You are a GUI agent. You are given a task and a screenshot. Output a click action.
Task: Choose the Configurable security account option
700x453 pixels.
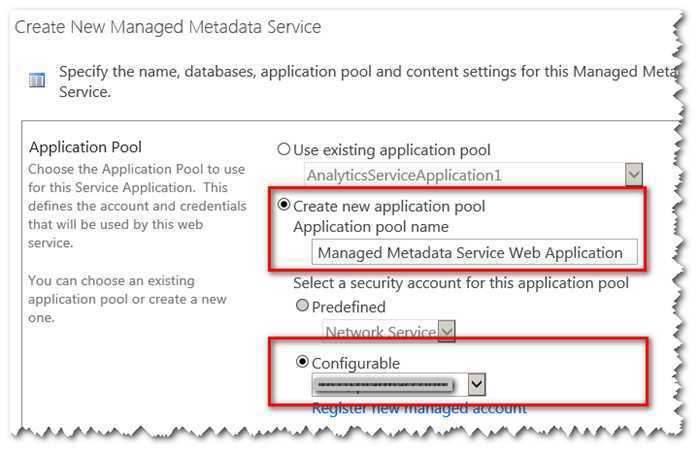302,362
